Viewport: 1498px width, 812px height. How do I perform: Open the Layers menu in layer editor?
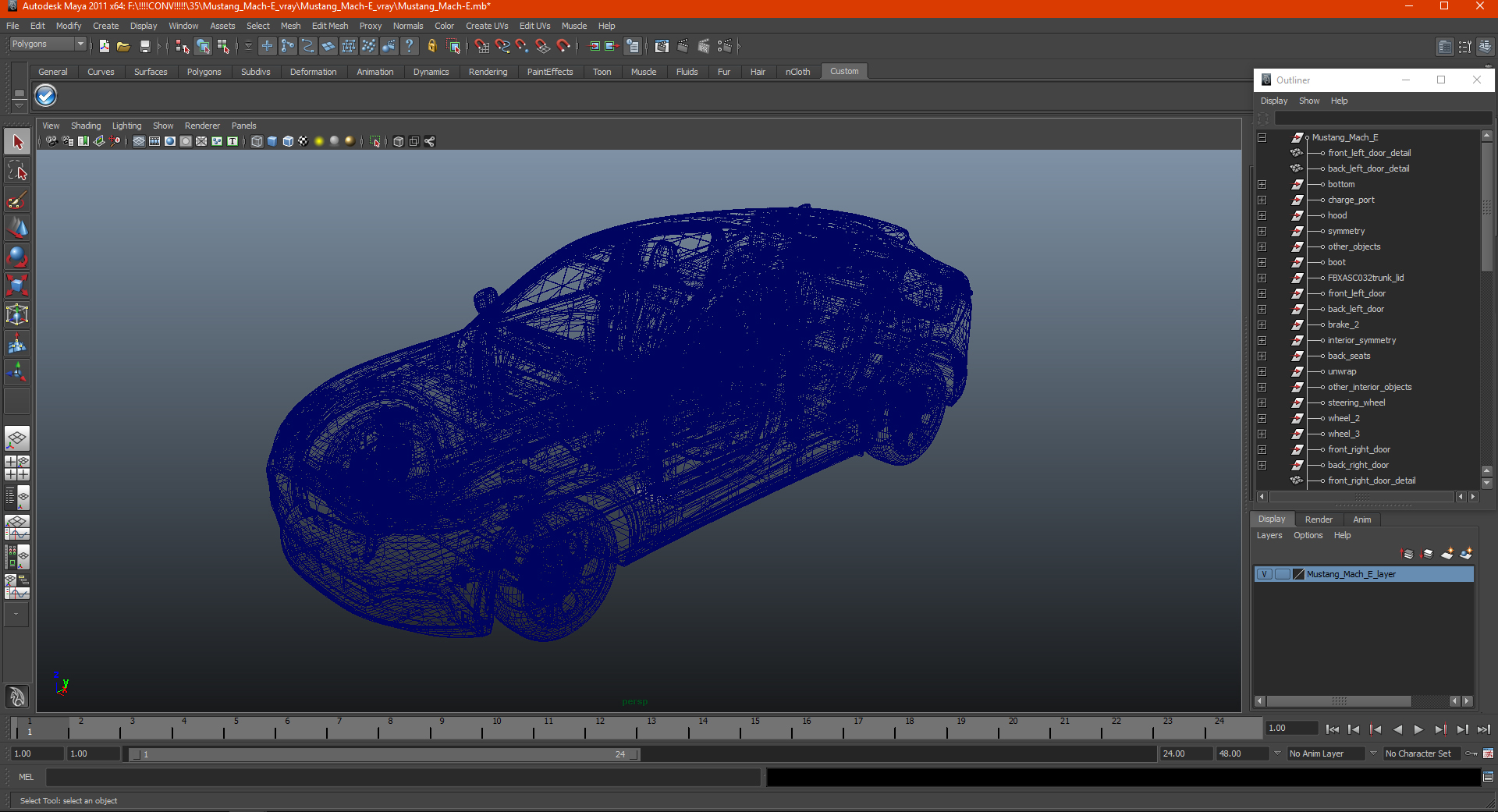[x=1269, y=535]
